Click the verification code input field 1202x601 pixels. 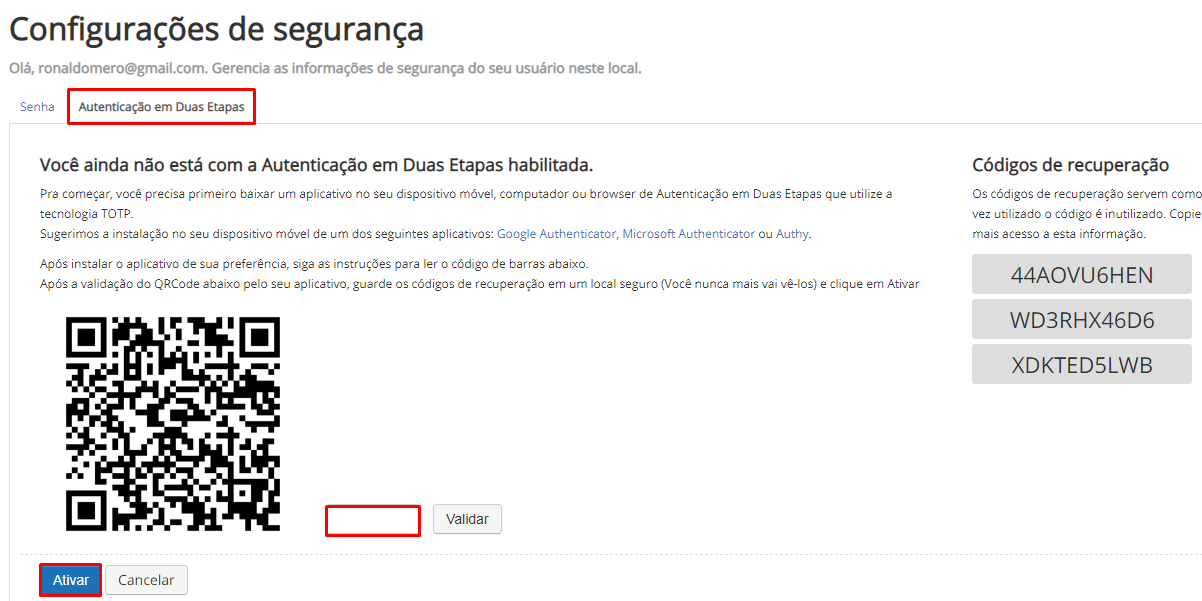[373, 520]
